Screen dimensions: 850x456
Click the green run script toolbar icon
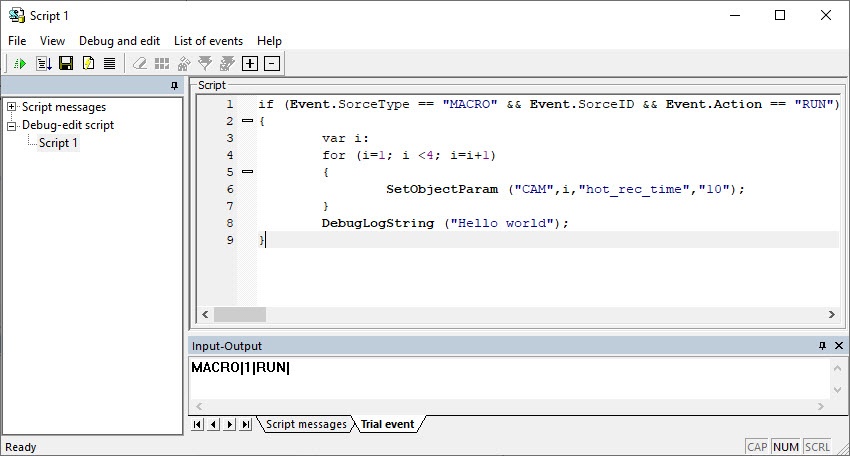coord(19,64)
